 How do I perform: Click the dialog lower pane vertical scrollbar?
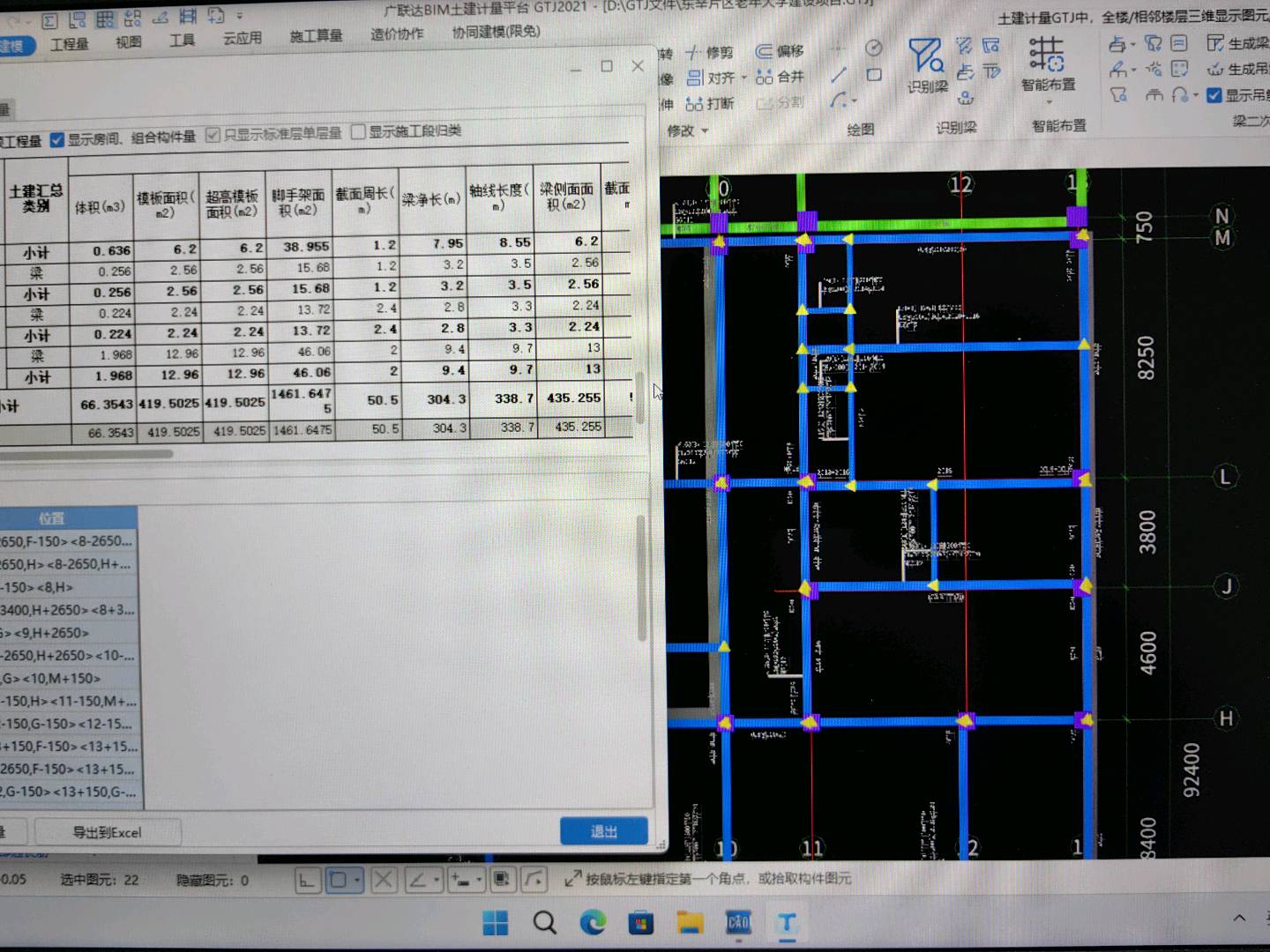642,577
